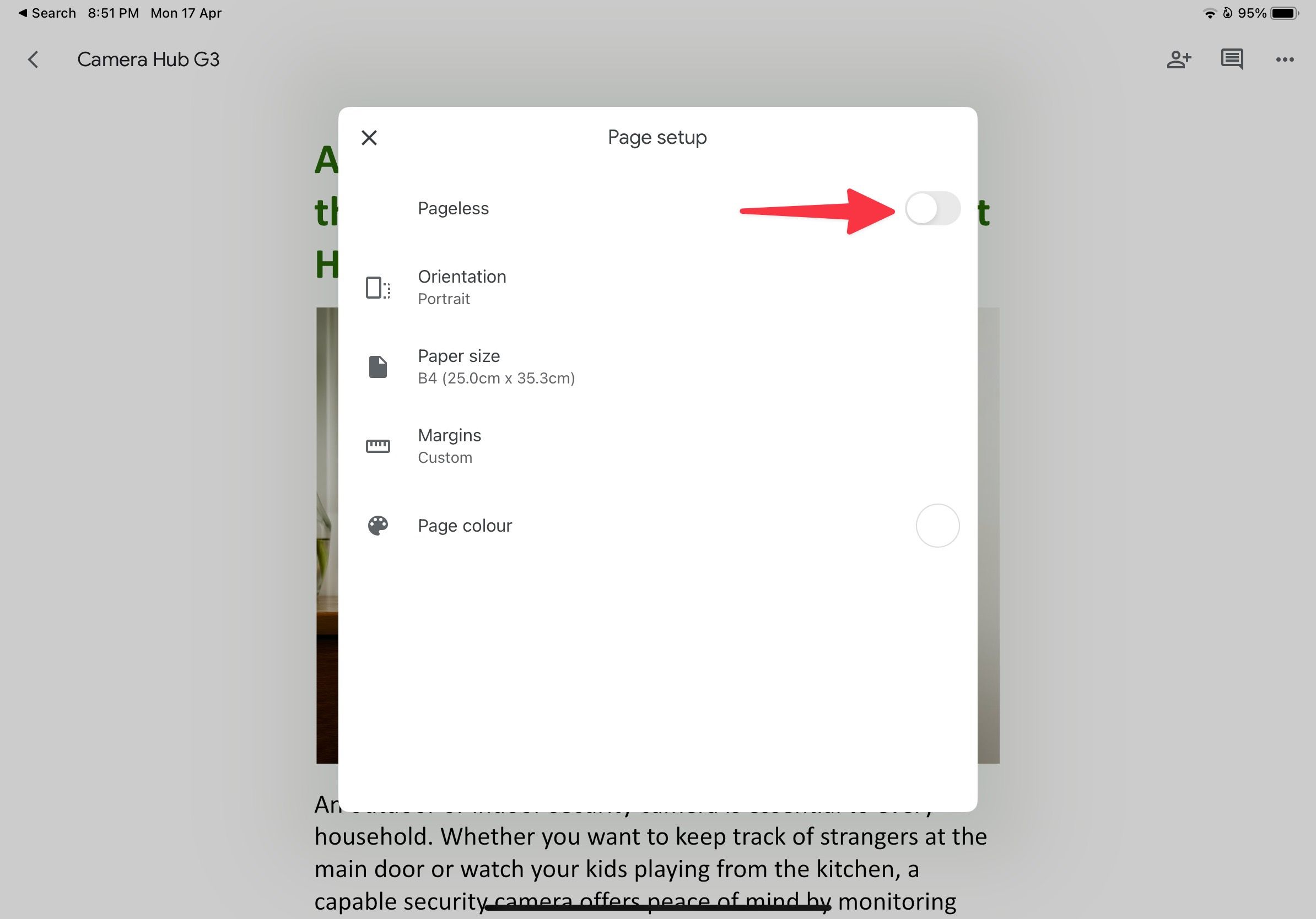Image resolution: width=1316 pixels, height=919 pixels.
Task: Click the Paper size icon
Action: (378, 366)
